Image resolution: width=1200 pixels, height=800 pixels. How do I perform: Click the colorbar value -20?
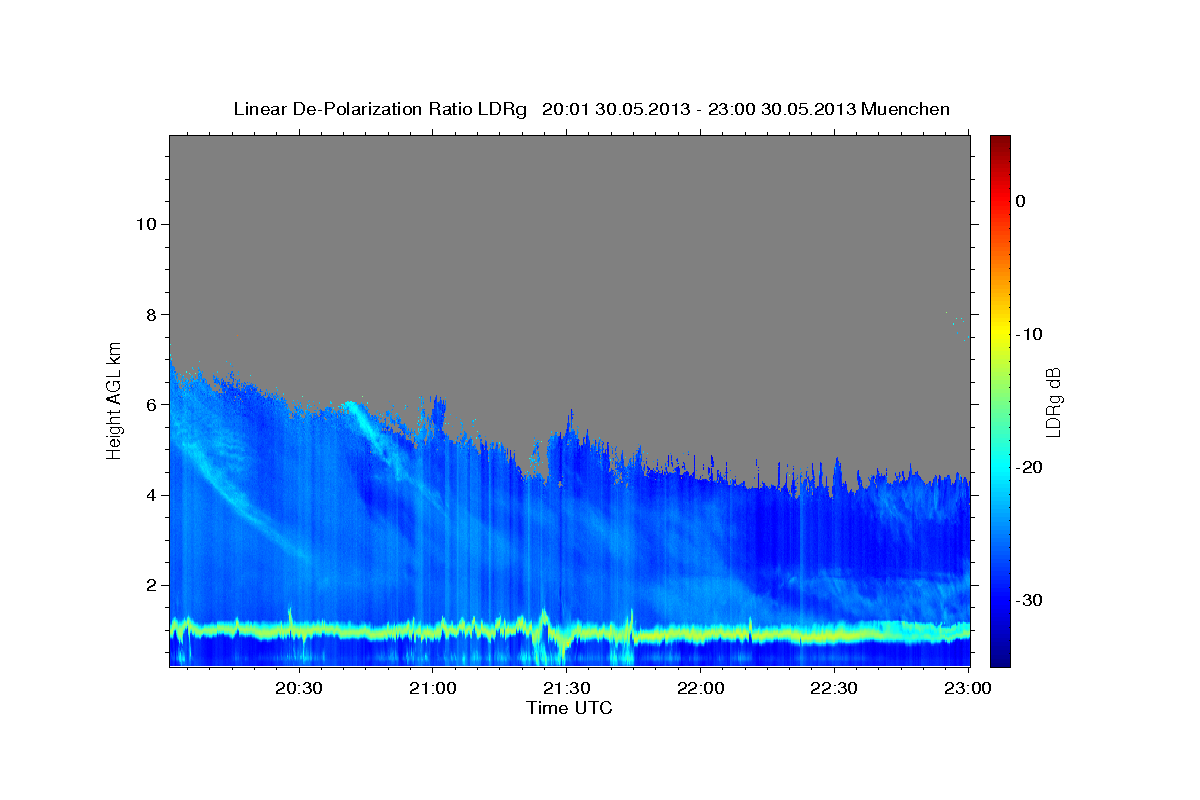[1030, 467]
